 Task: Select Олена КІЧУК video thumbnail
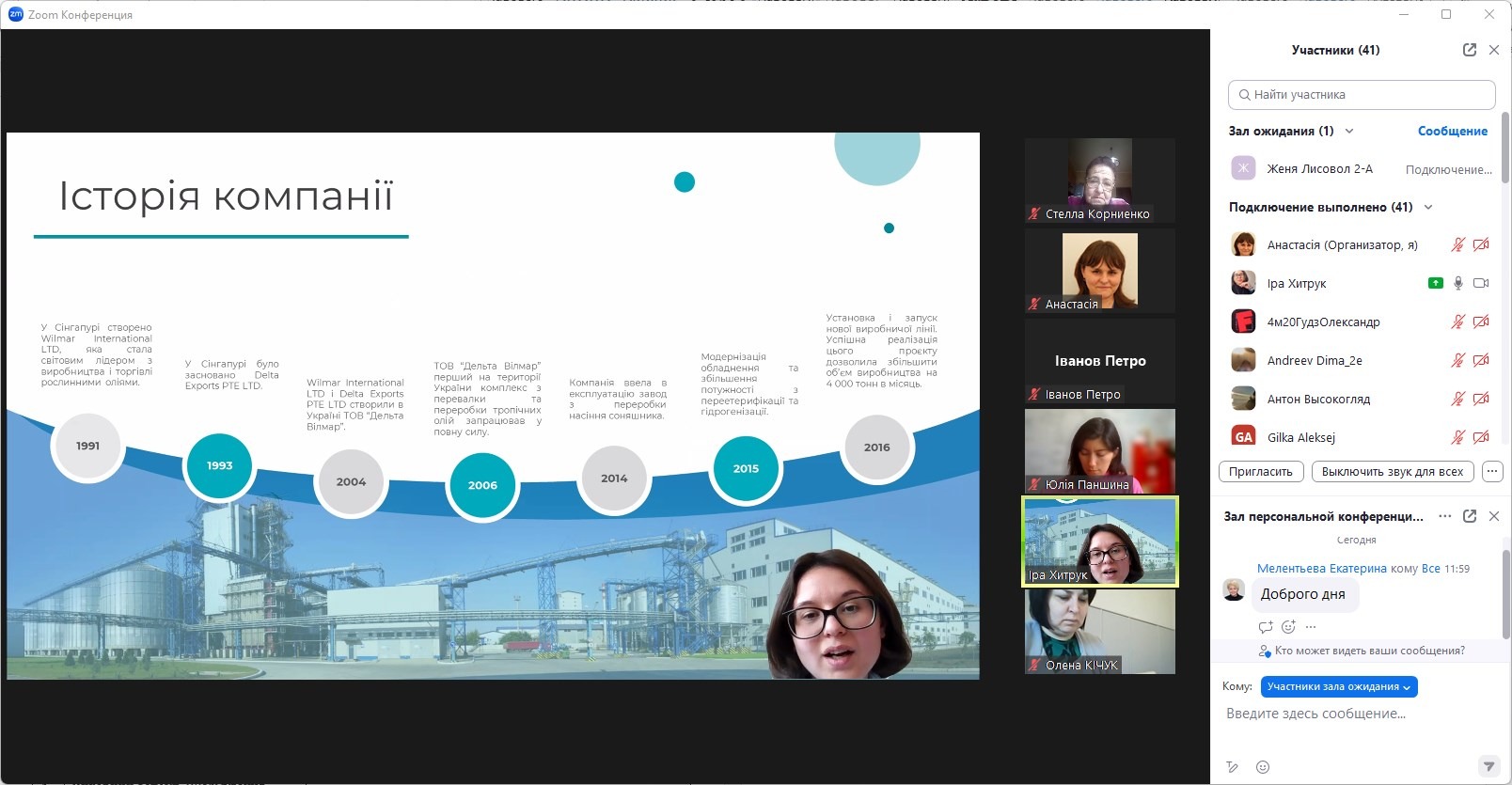(x=1100, y=632)
